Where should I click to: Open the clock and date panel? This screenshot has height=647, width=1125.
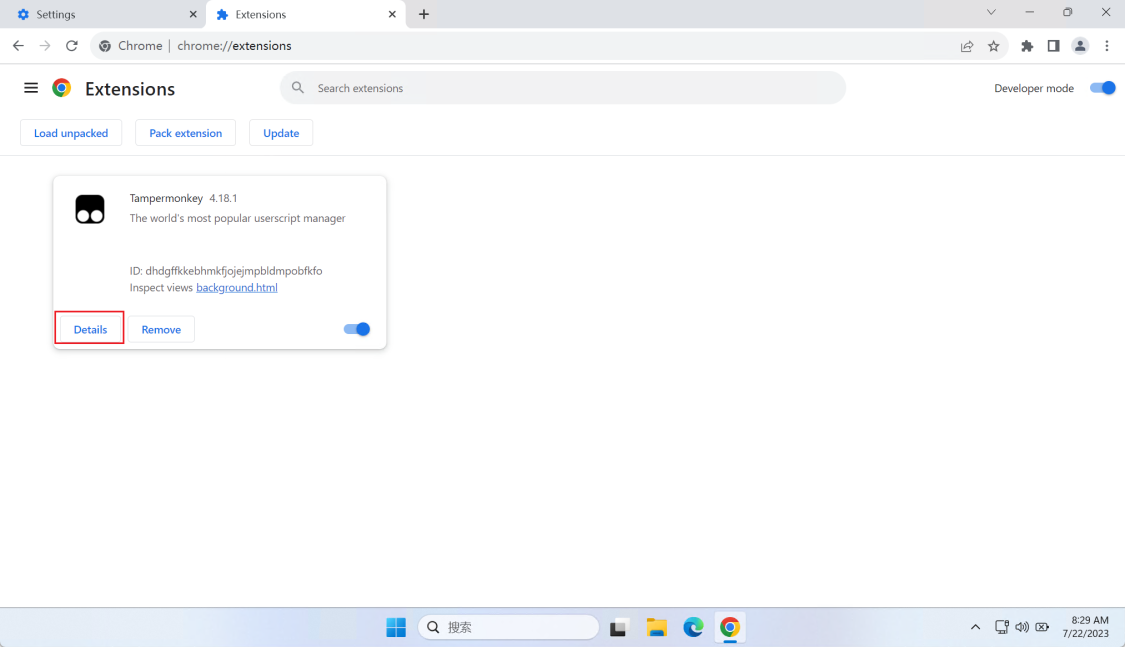tap(1086, 627)
